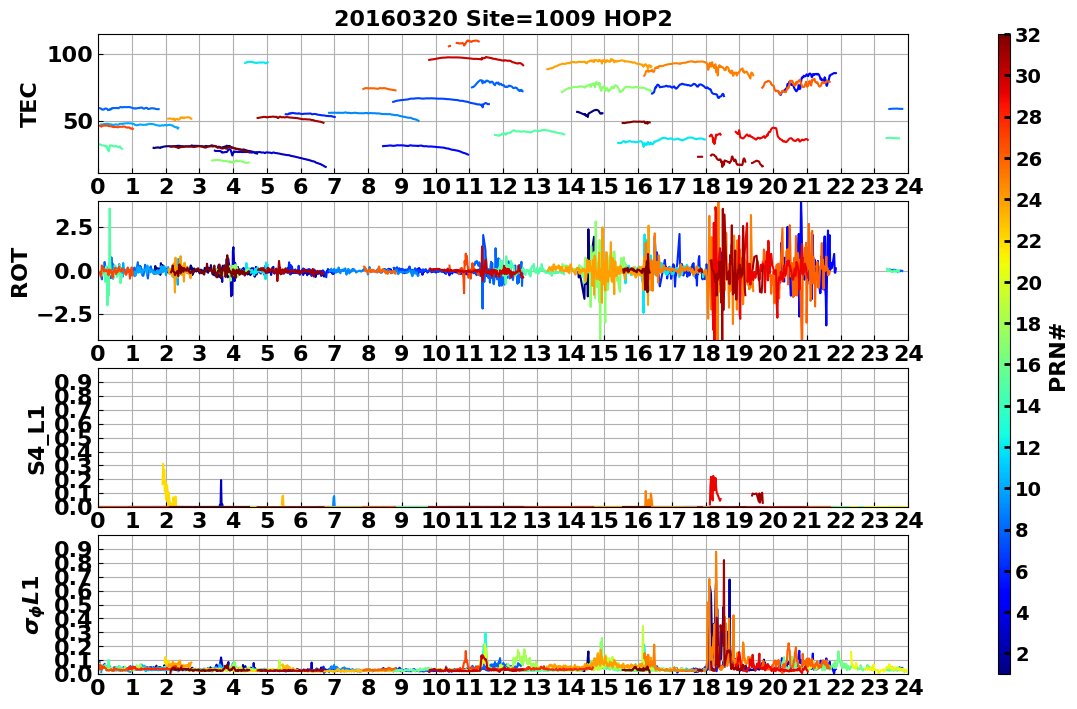The width and height of the screenshot is (1077, 709).
Task: Click the colorbar tick label 32
Action: [x=1028, y=35]
